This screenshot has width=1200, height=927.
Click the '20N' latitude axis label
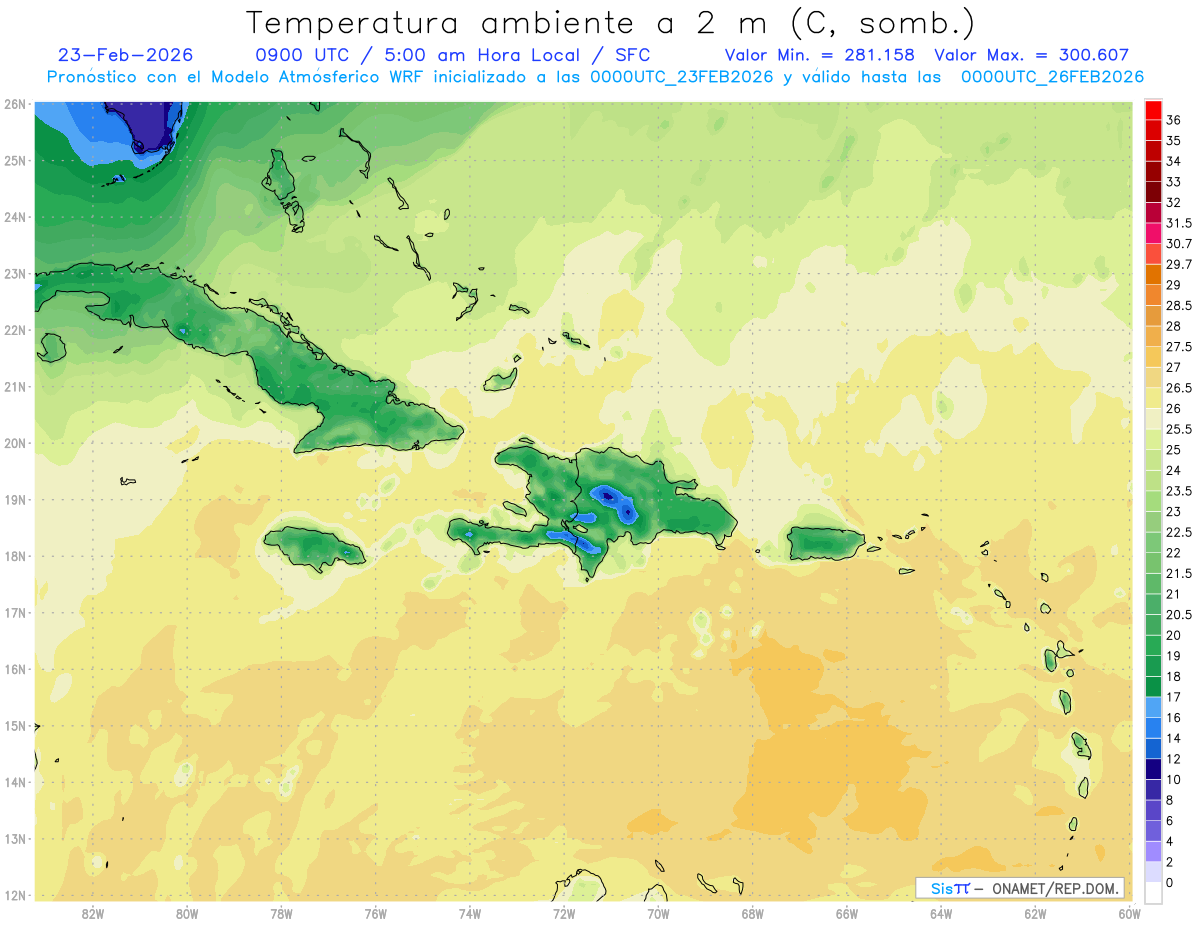point(15,443)
